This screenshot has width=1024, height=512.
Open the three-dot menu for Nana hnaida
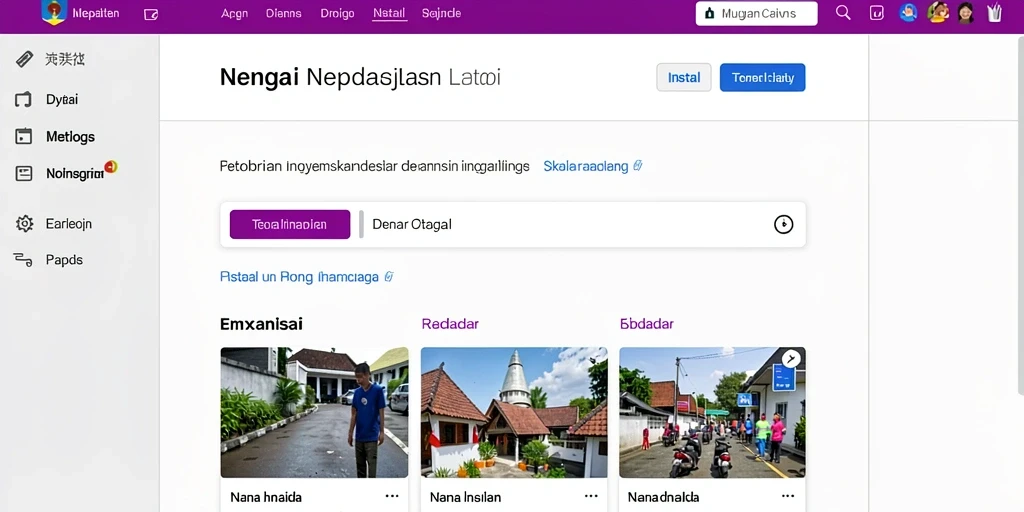[x=392, y=496]
